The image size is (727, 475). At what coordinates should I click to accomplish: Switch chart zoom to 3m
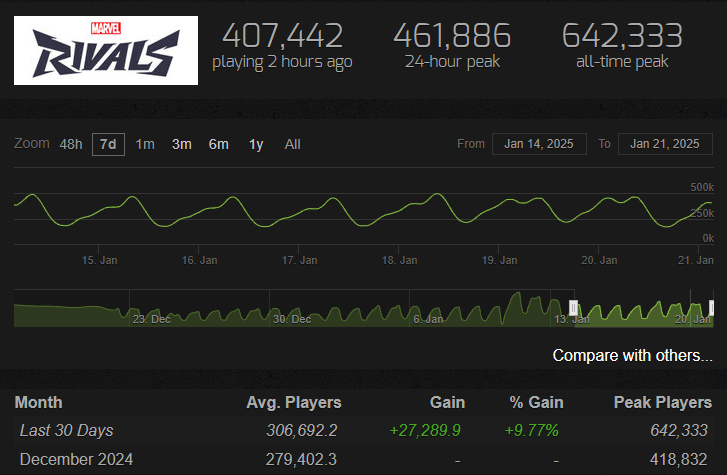(x=182, y=144)
